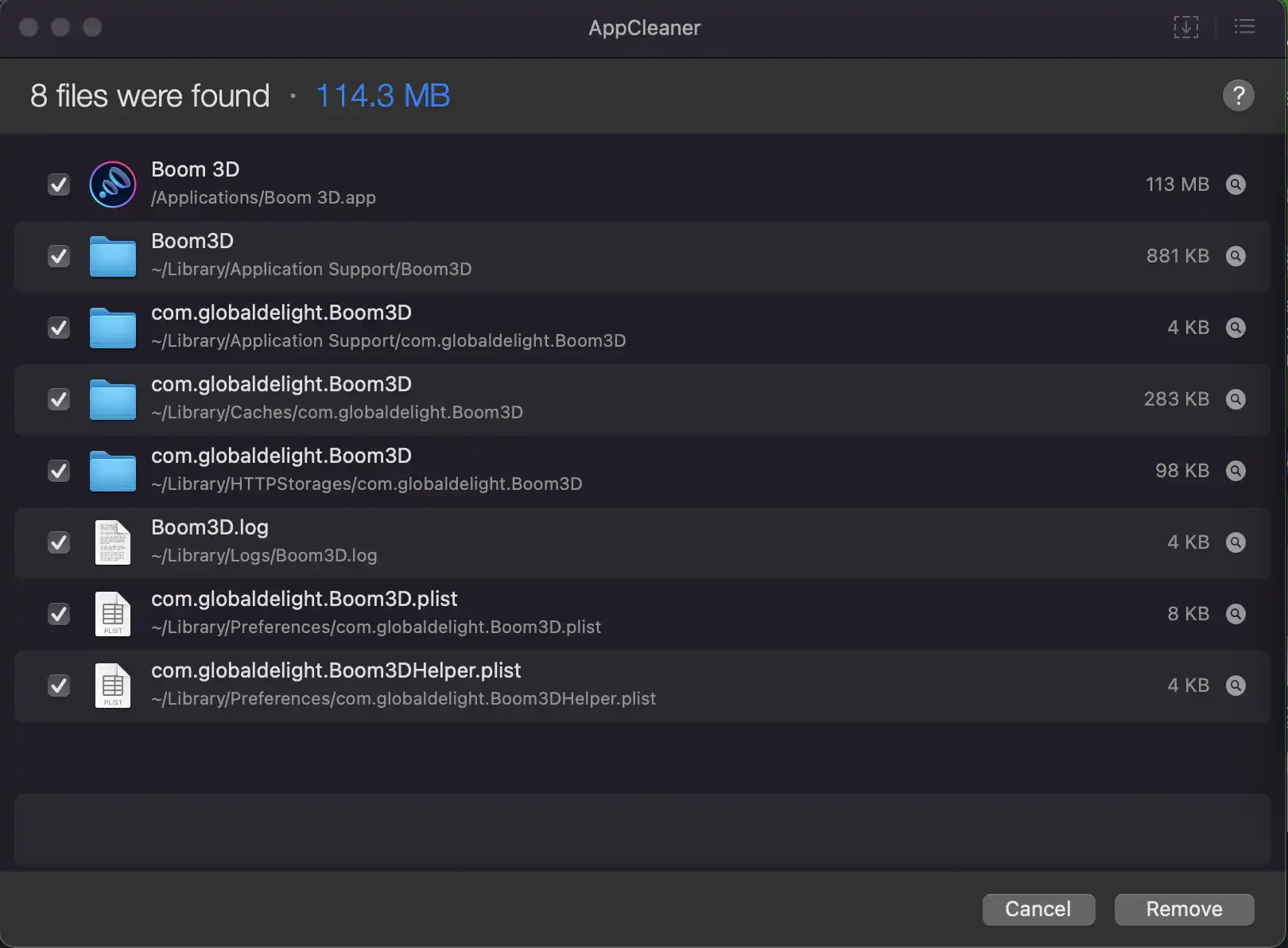This screenshot has width=1288, height=948.
Task: Reveal the Boom3D Caches folder in Finder
Action: coord(1236,399)
